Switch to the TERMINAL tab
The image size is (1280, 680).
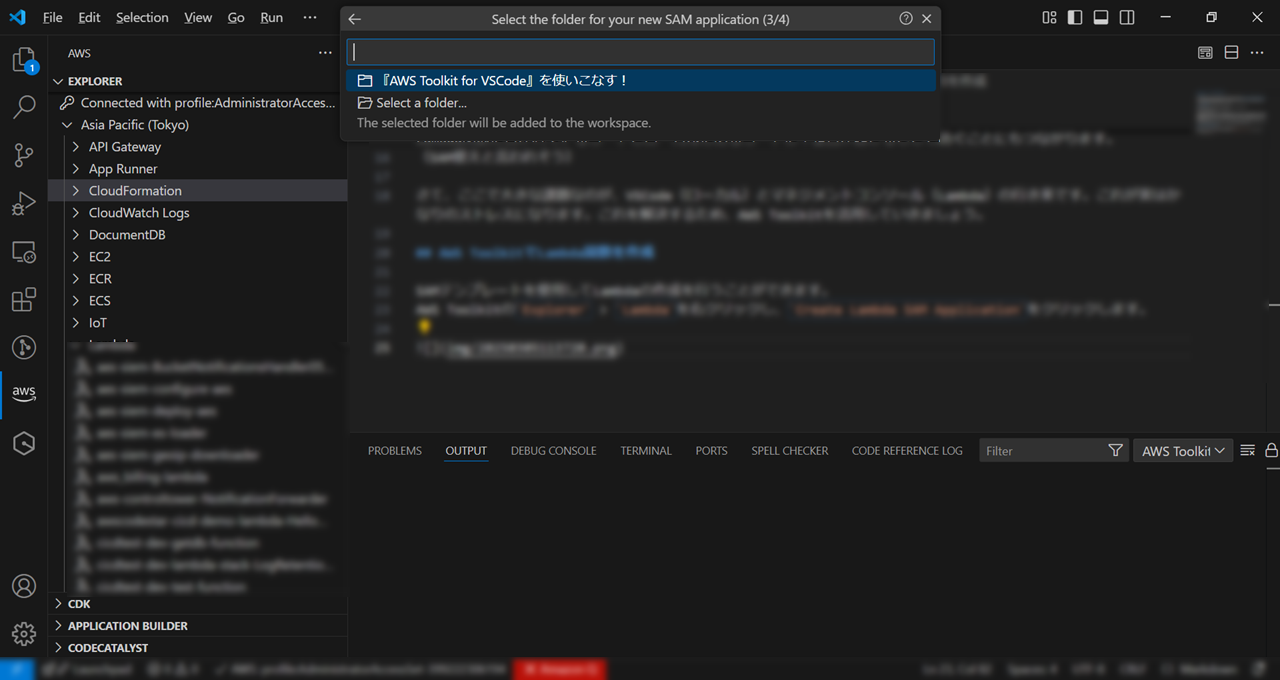tap(645, 450)
